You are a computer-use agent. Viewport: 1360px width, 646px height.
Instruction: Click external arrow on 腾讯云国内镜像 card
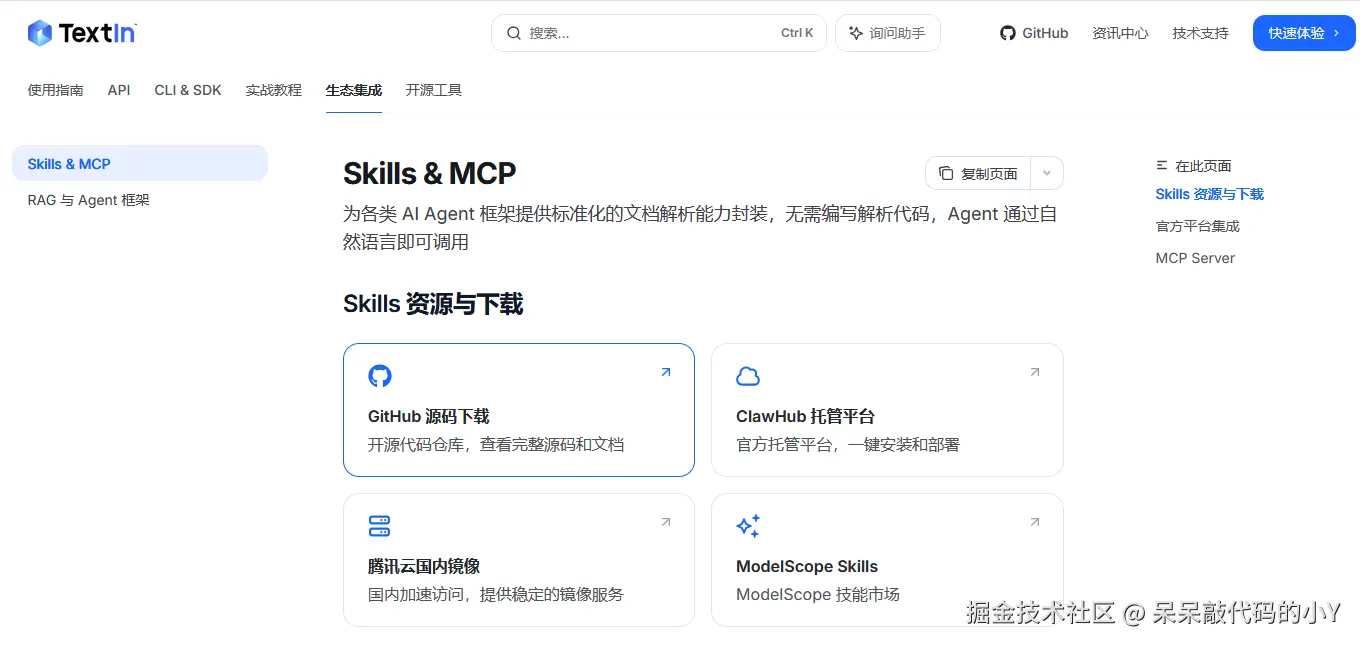point(666,522)
